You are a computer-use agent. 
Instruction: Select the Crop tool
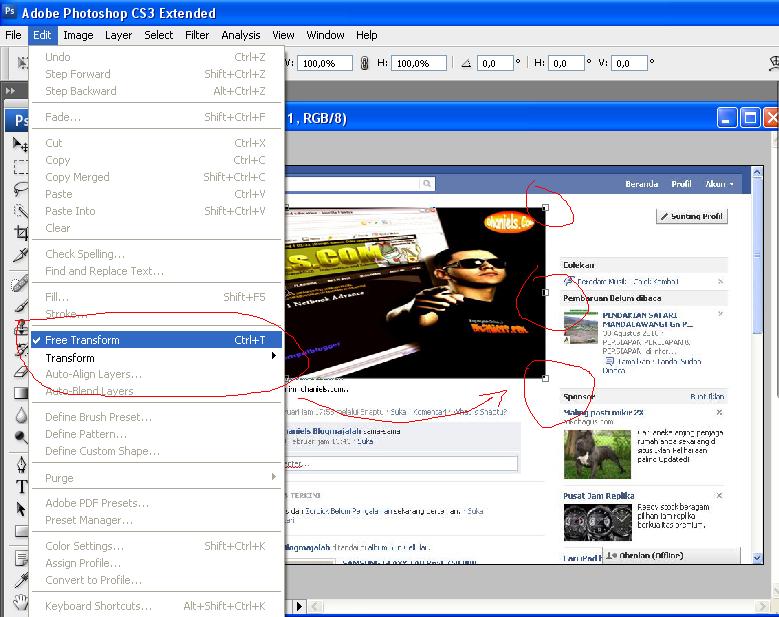pos(20,232)
